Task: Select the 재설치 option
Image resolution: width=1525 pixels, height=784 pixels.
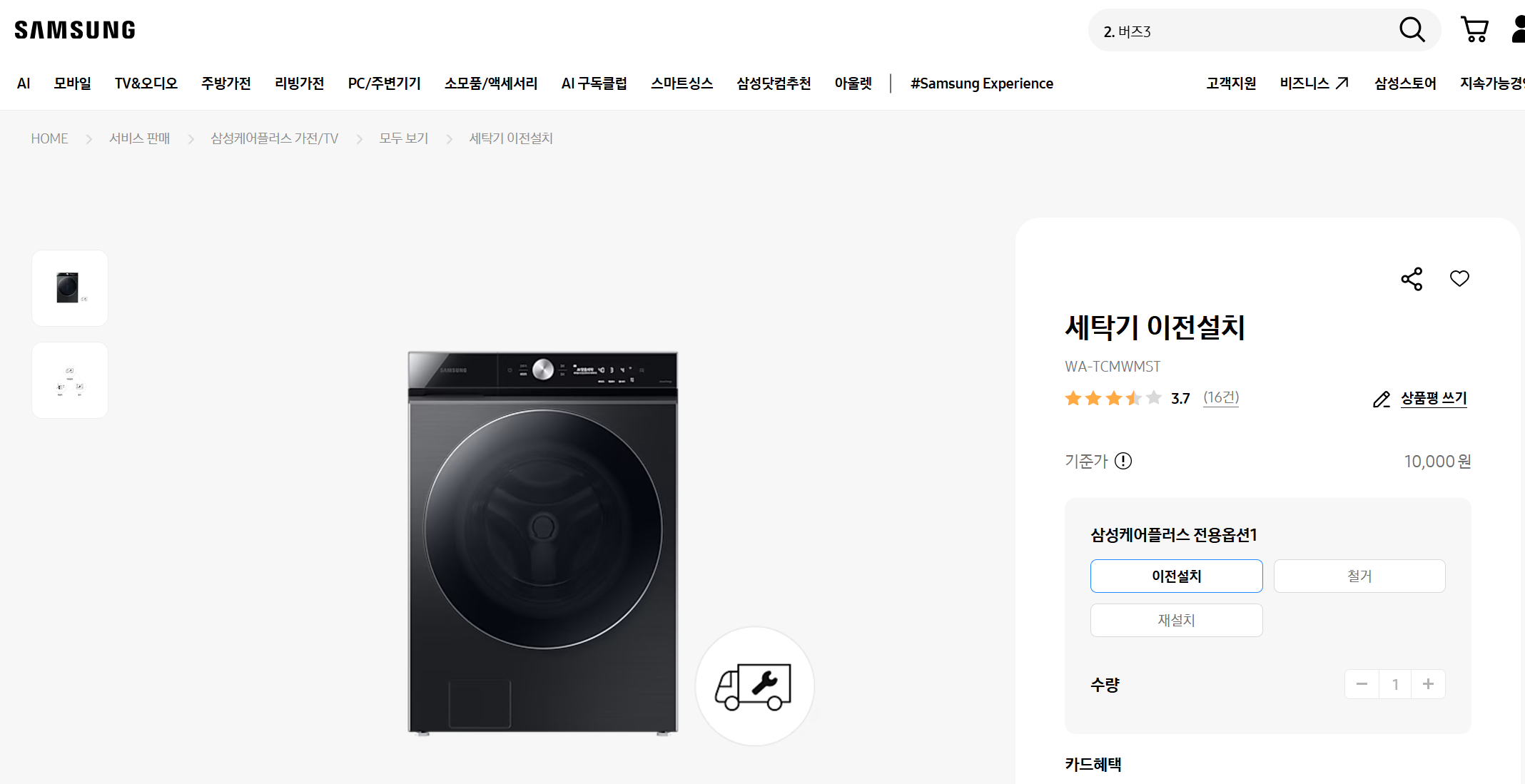Action: 1176,620
